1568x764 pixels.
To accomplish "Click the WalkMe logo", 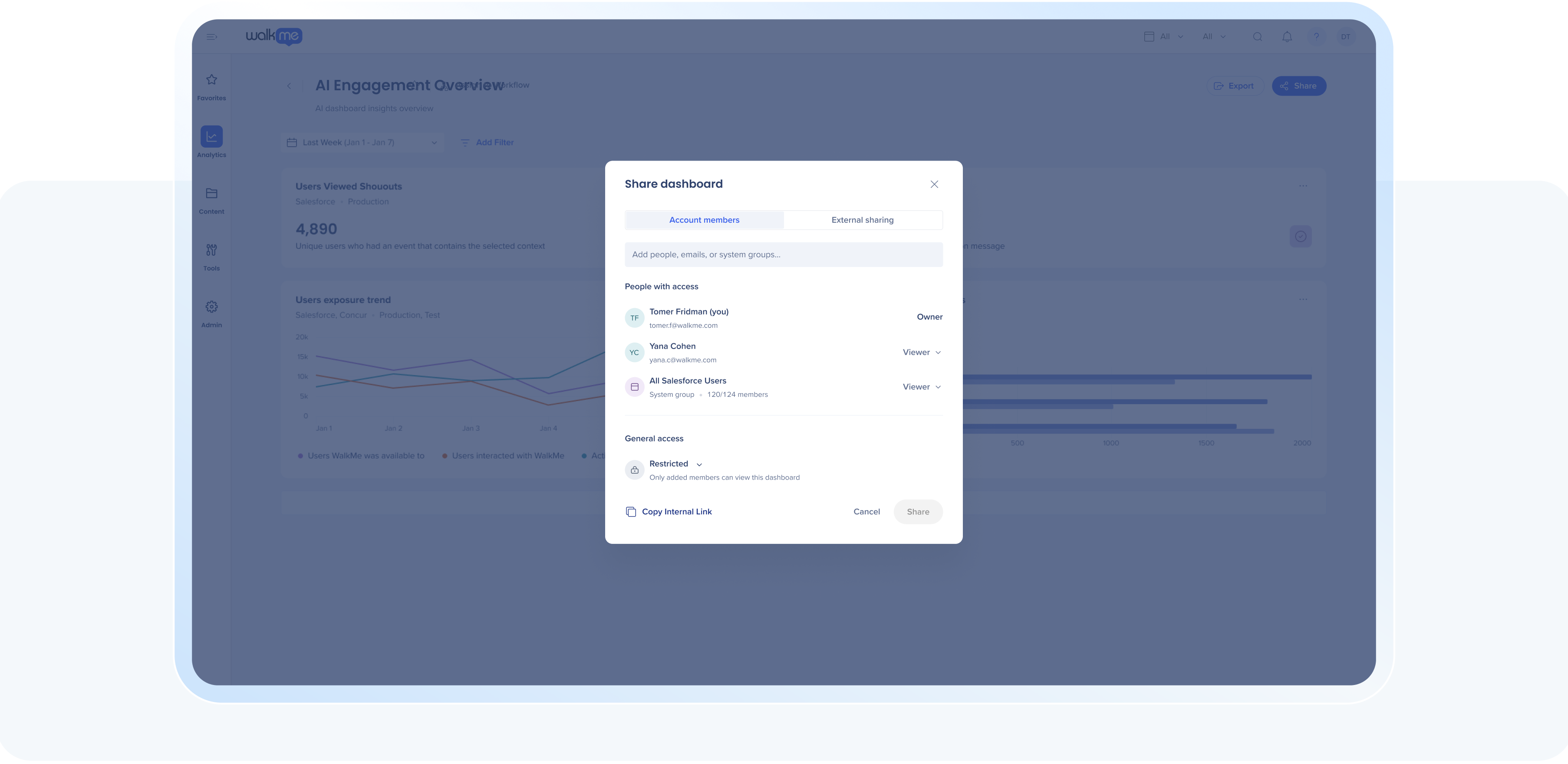I will (x=274, y=36).
